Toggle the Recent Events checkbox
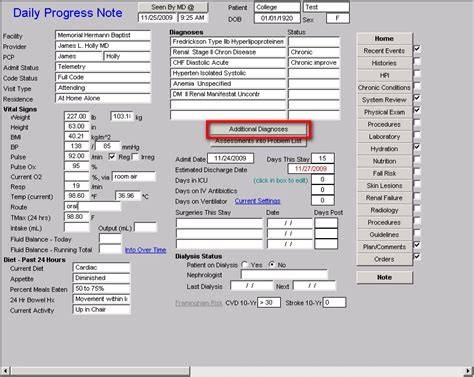The height and width of the screenshot is (377, 474). (417, 49)
